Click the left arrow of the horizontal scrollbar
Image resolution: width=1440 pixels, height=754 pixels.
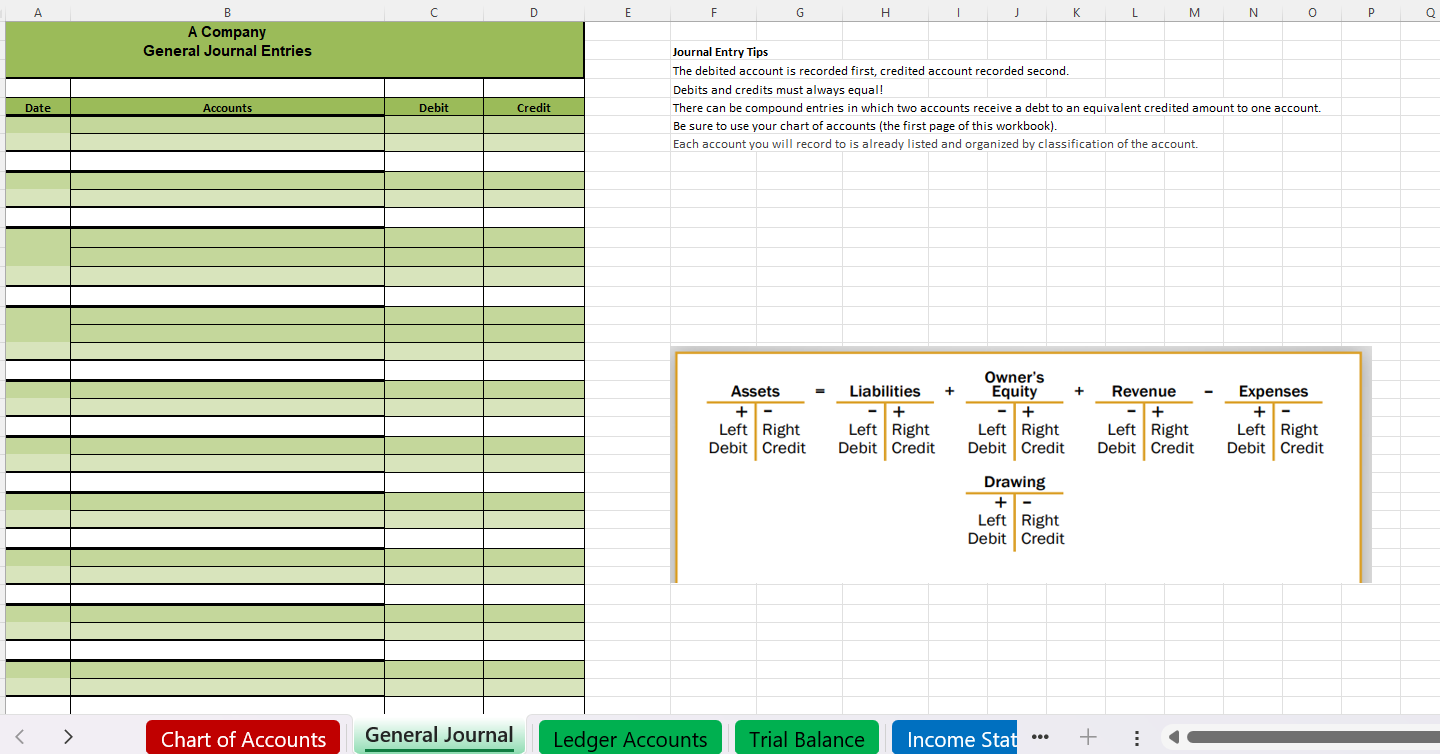point(1172,736)
